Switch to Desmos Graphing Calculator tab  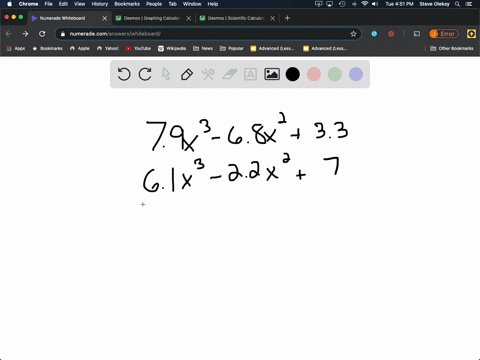click(152, 18)
